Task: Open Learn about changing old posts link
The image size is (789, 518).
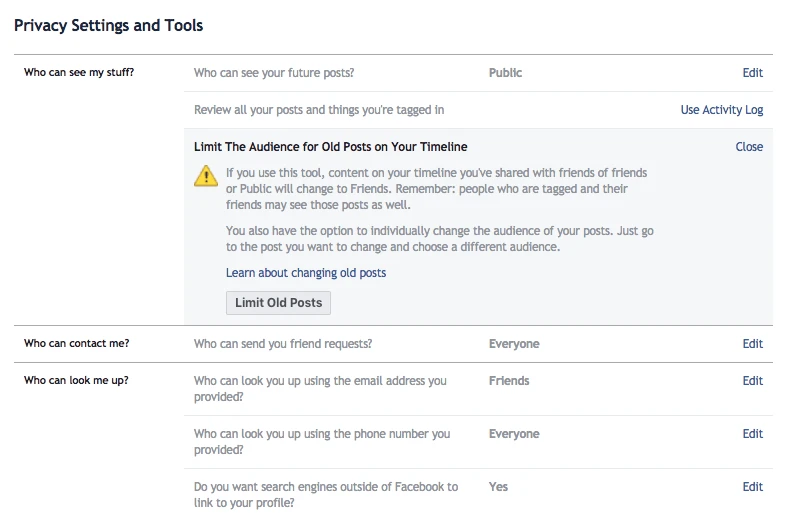Action: tap(305, 273)
